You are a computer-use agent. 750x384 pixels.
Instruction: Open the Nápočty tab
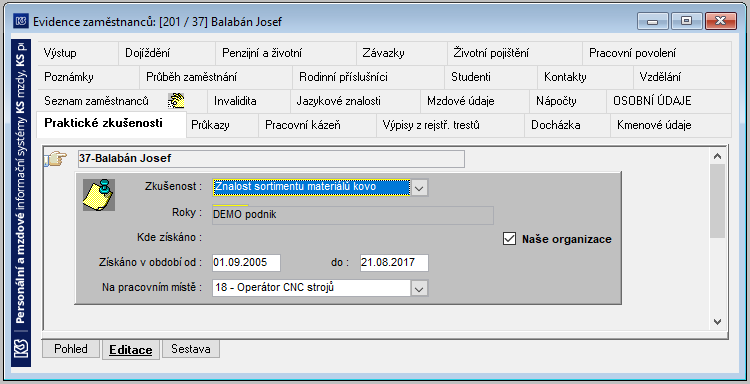[x=568, y=101]
